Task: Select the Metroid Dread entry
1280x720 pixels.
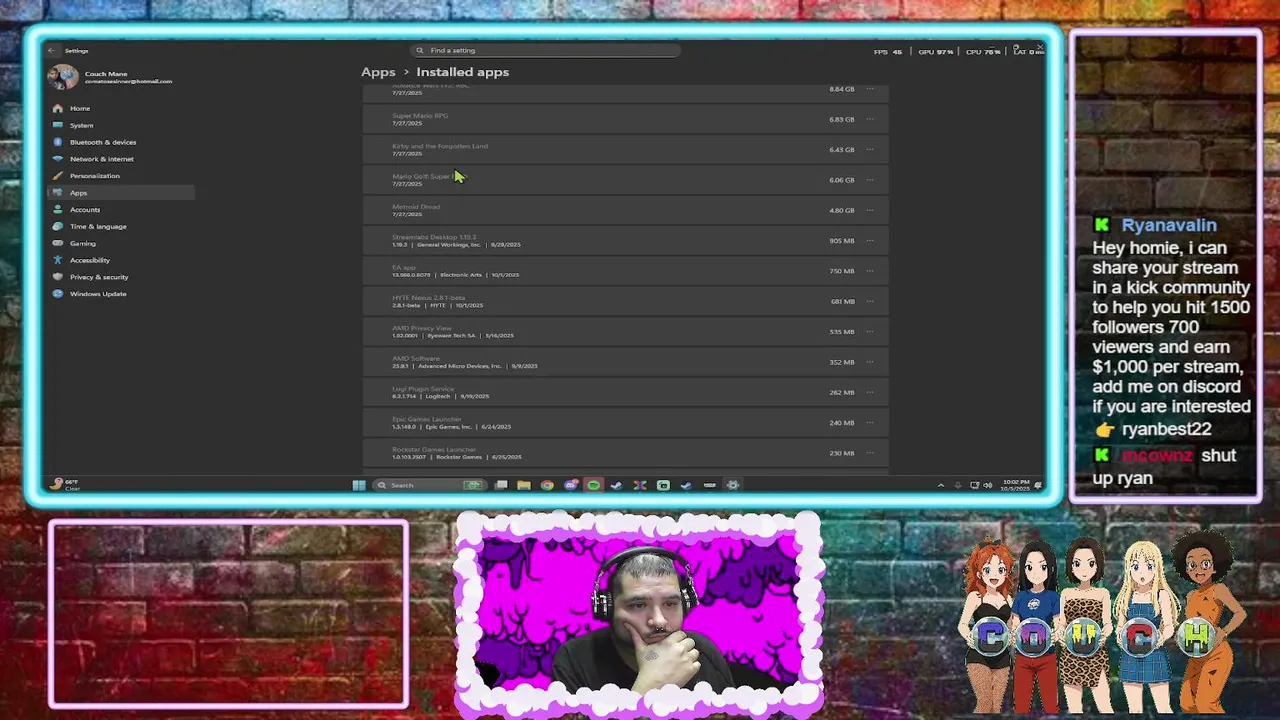Action: tap(625, 210)
